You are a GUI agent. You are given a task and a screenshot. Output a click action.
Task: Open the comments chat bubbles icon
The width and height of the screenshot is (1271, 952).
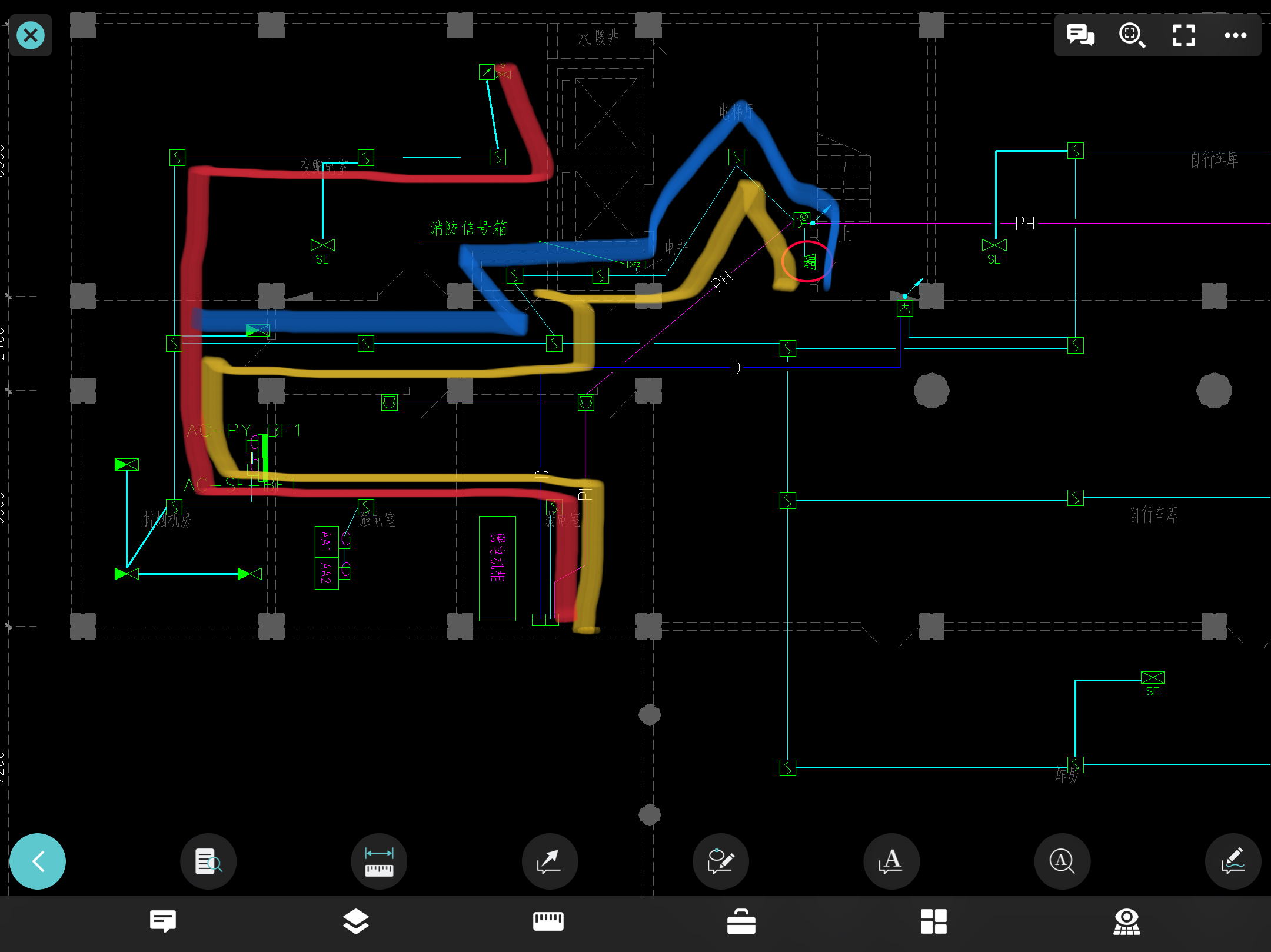click(x=1080, y=35)
